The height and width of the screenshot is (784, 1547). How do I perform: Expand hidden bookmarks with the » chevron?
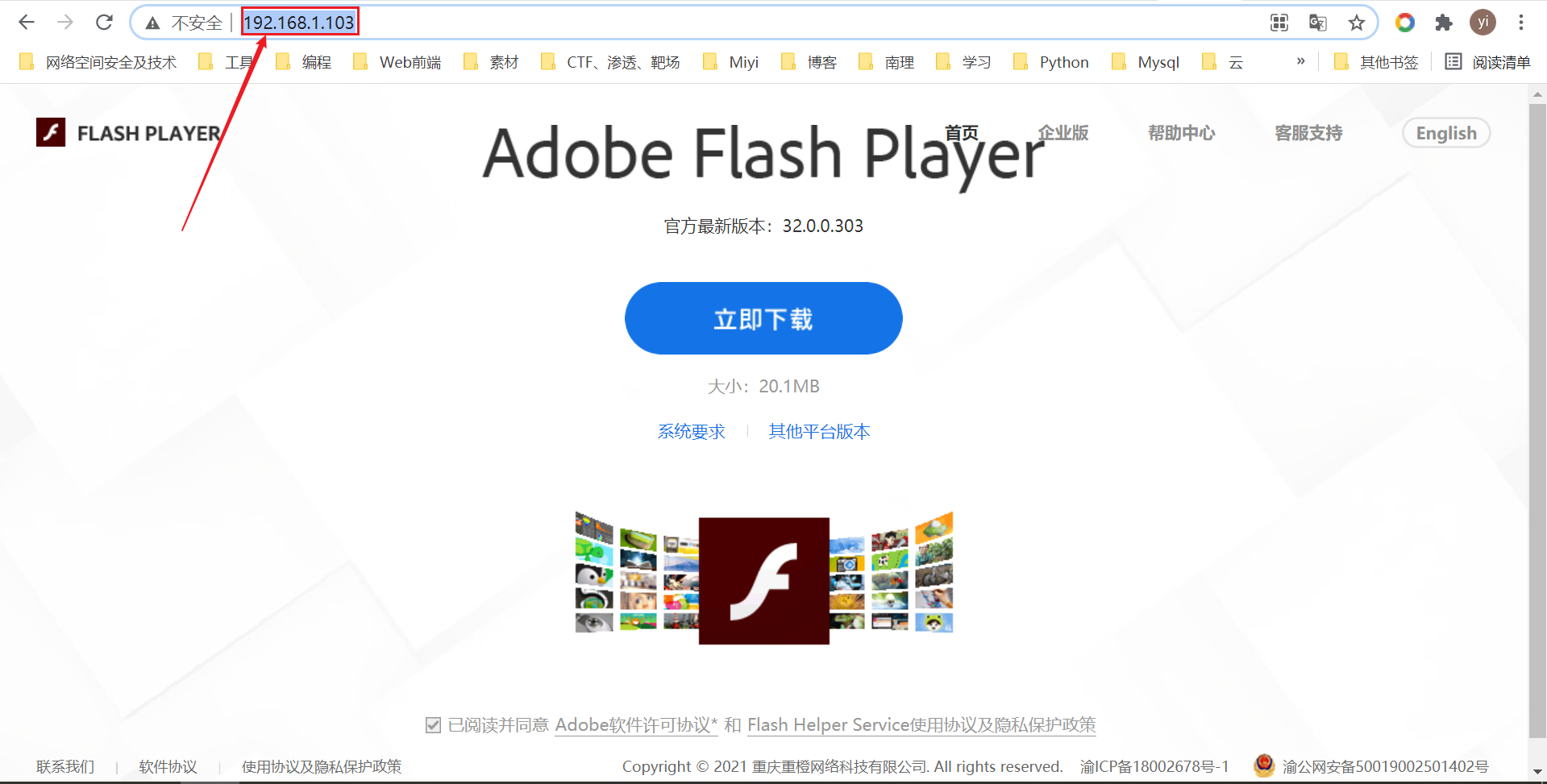tap(1300, 61)
